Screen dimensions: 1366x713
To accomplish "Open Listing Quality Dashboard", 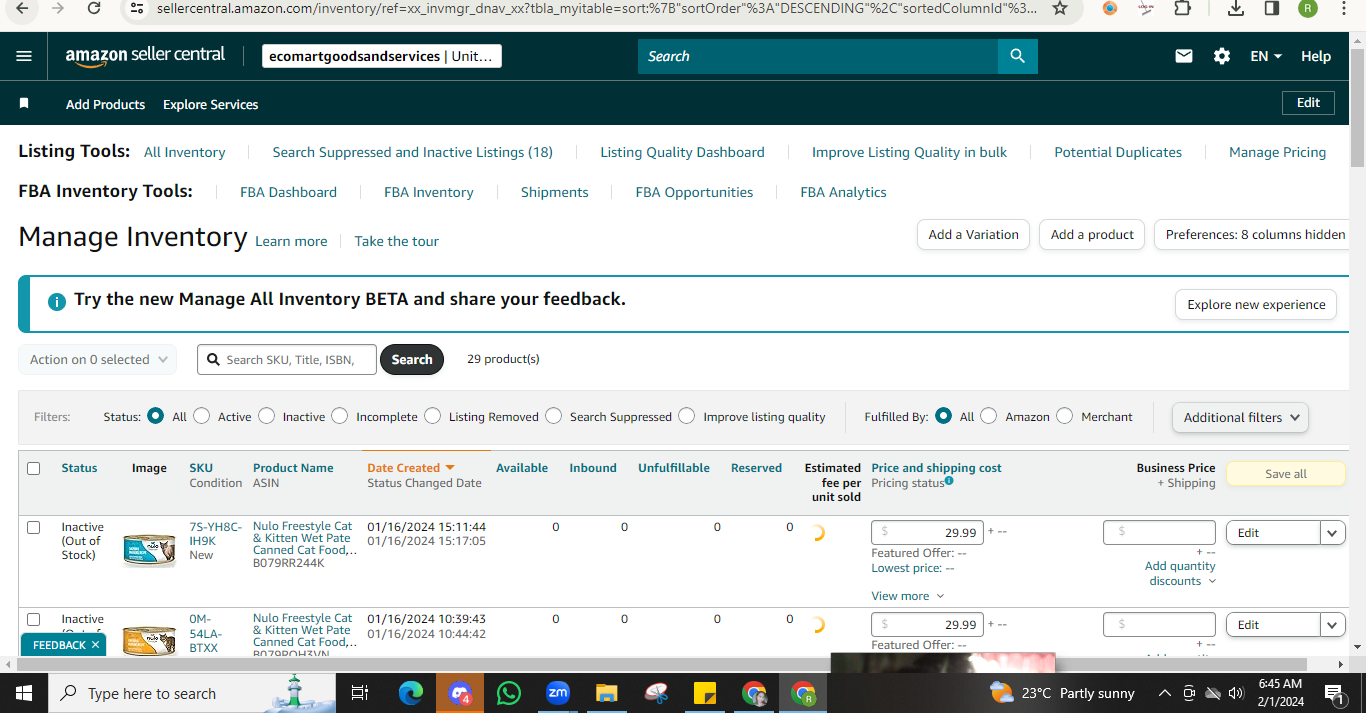I will point(682,152).
